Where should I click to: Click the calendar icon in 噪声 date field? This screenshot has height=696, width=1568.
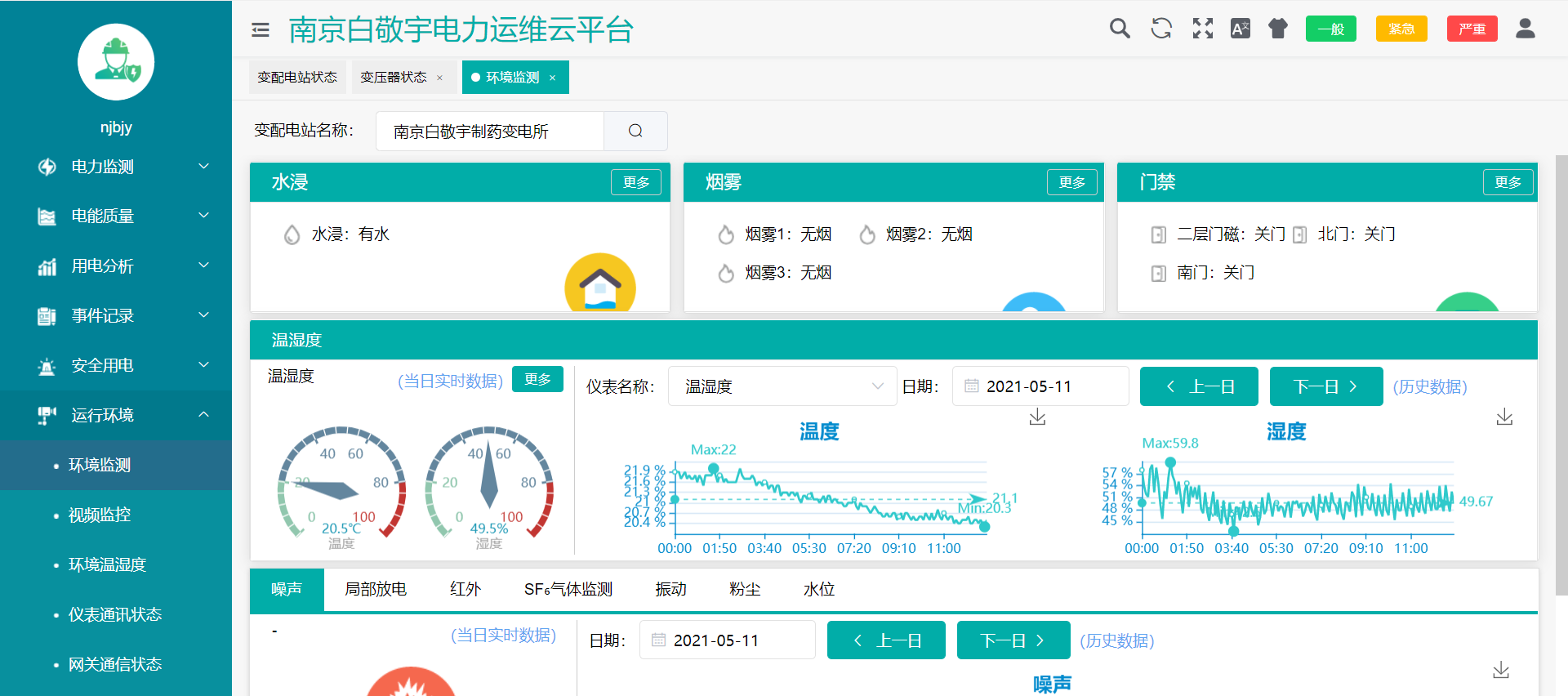[659, 640]
